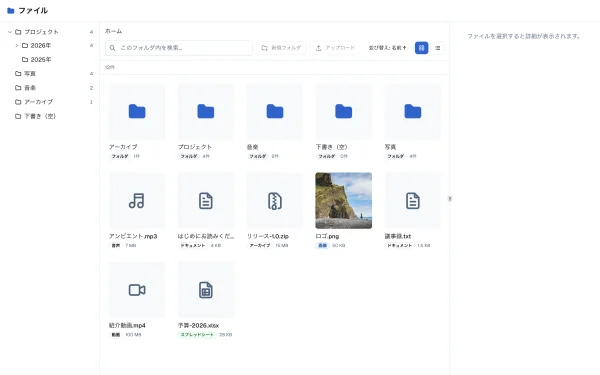Open the プロジェクト folder icon in grid

click(x=206, y=111)
